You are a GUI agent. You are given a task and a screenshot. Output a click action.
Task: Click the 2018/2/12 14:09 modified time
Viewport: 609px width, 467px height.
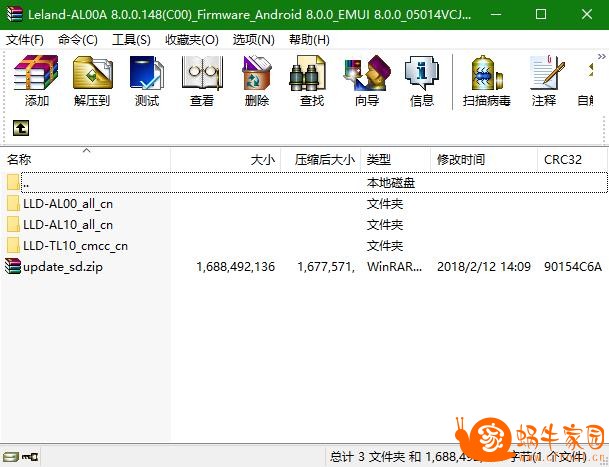[x=484, y=267]
